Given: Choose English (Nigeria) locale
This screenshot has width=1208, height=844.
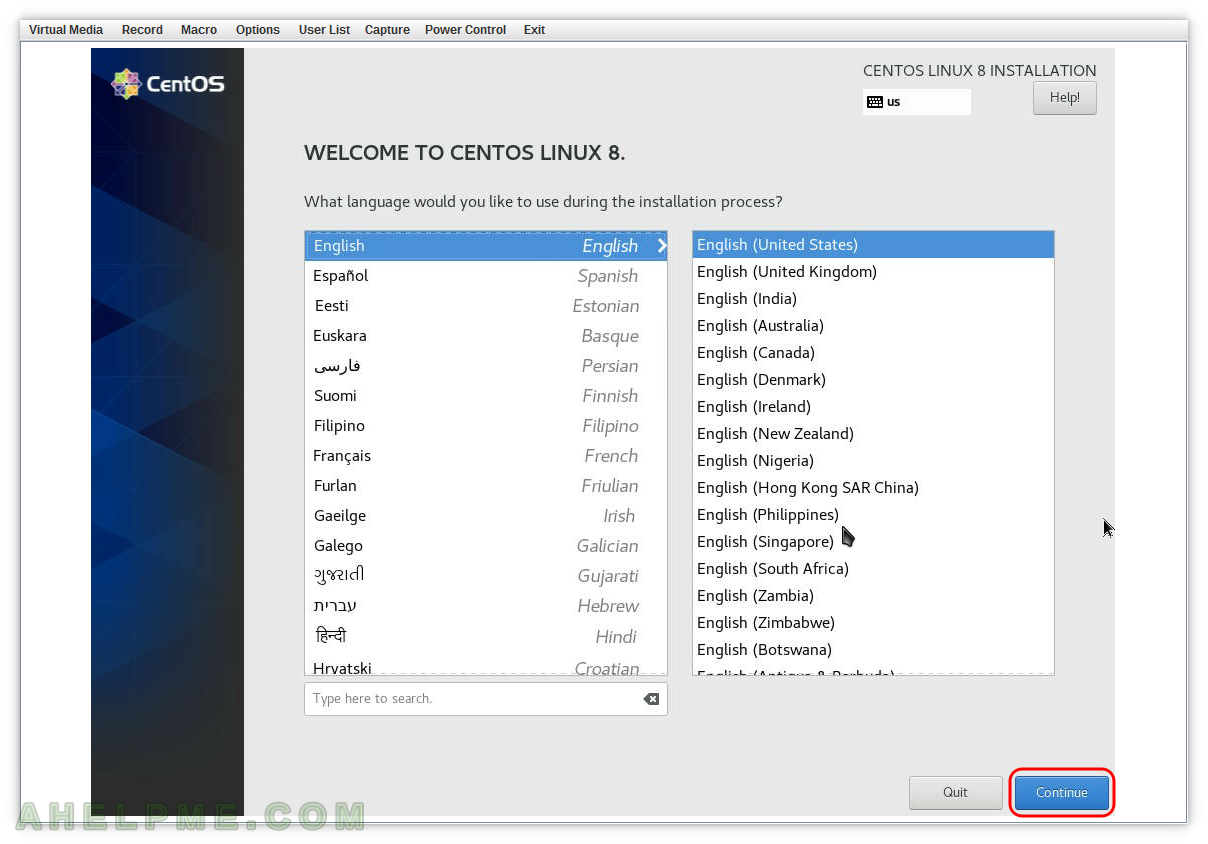Looking at the screenshot, I should pos(873,461).
